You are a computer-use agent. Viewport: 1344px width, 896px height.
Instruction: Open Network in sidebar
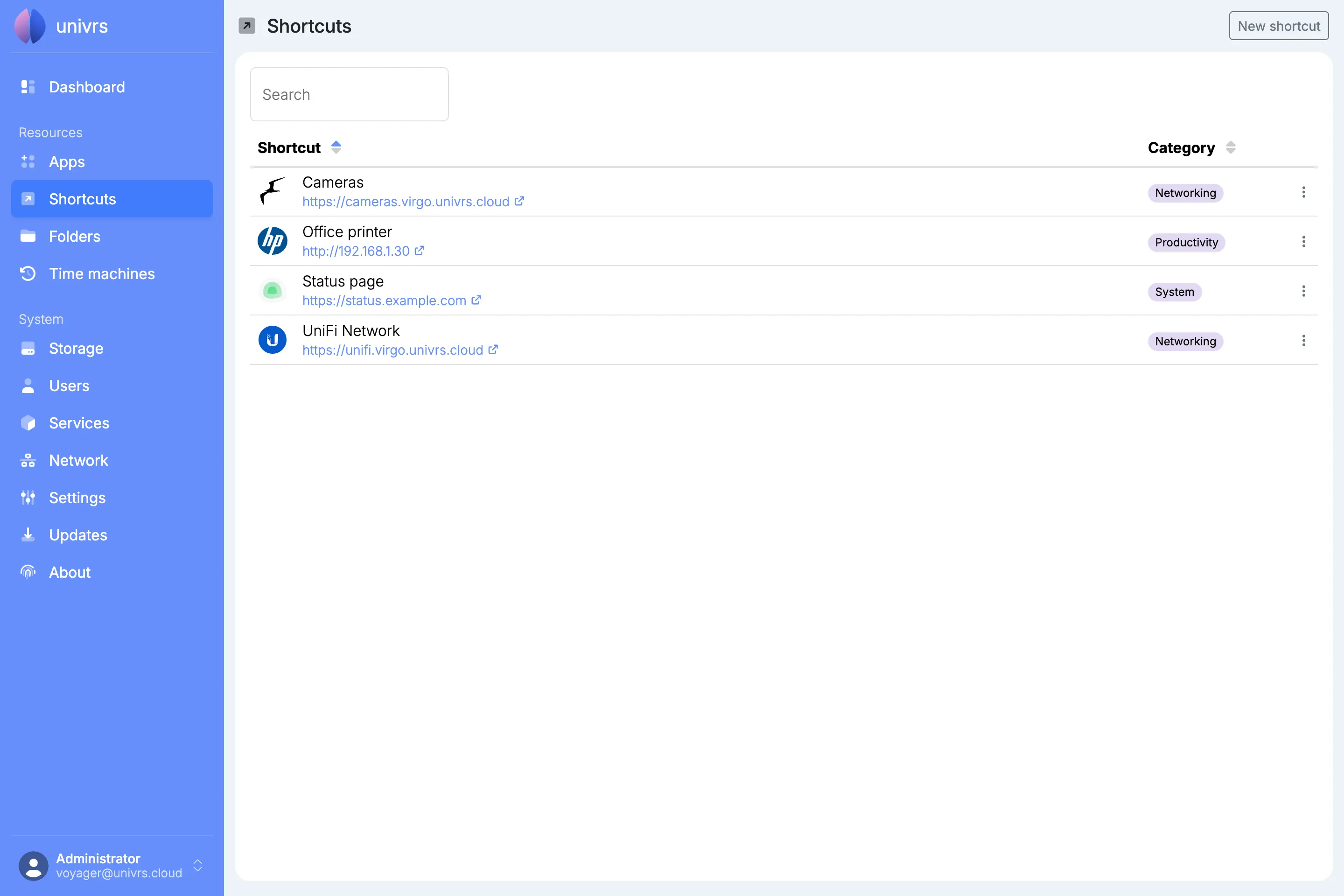pos(112,461)
